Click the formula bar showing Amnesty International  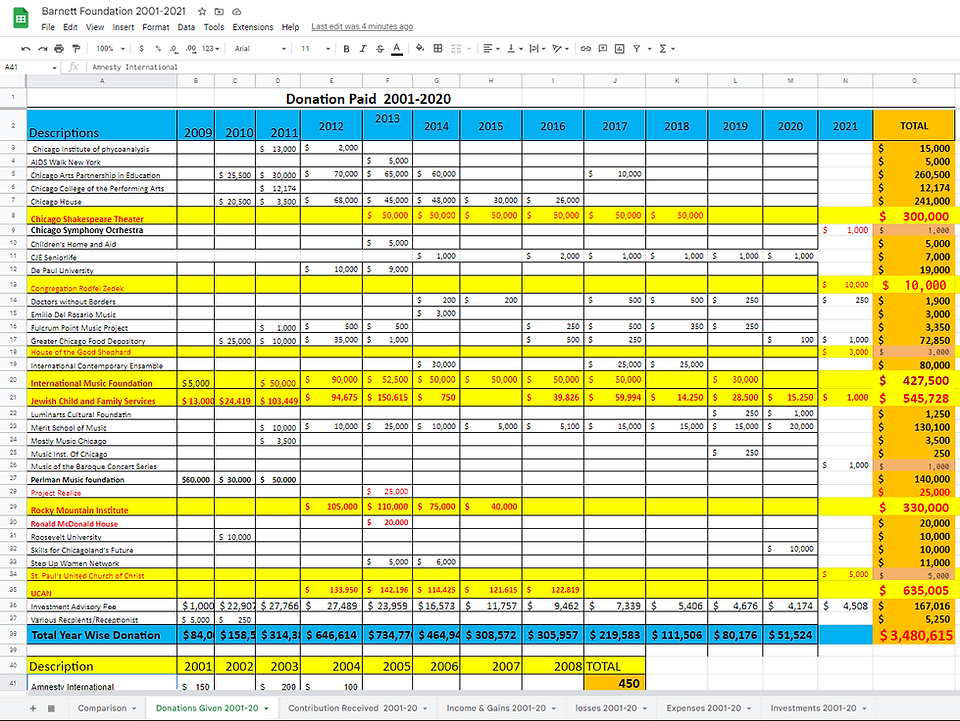(x=523, y=67)
